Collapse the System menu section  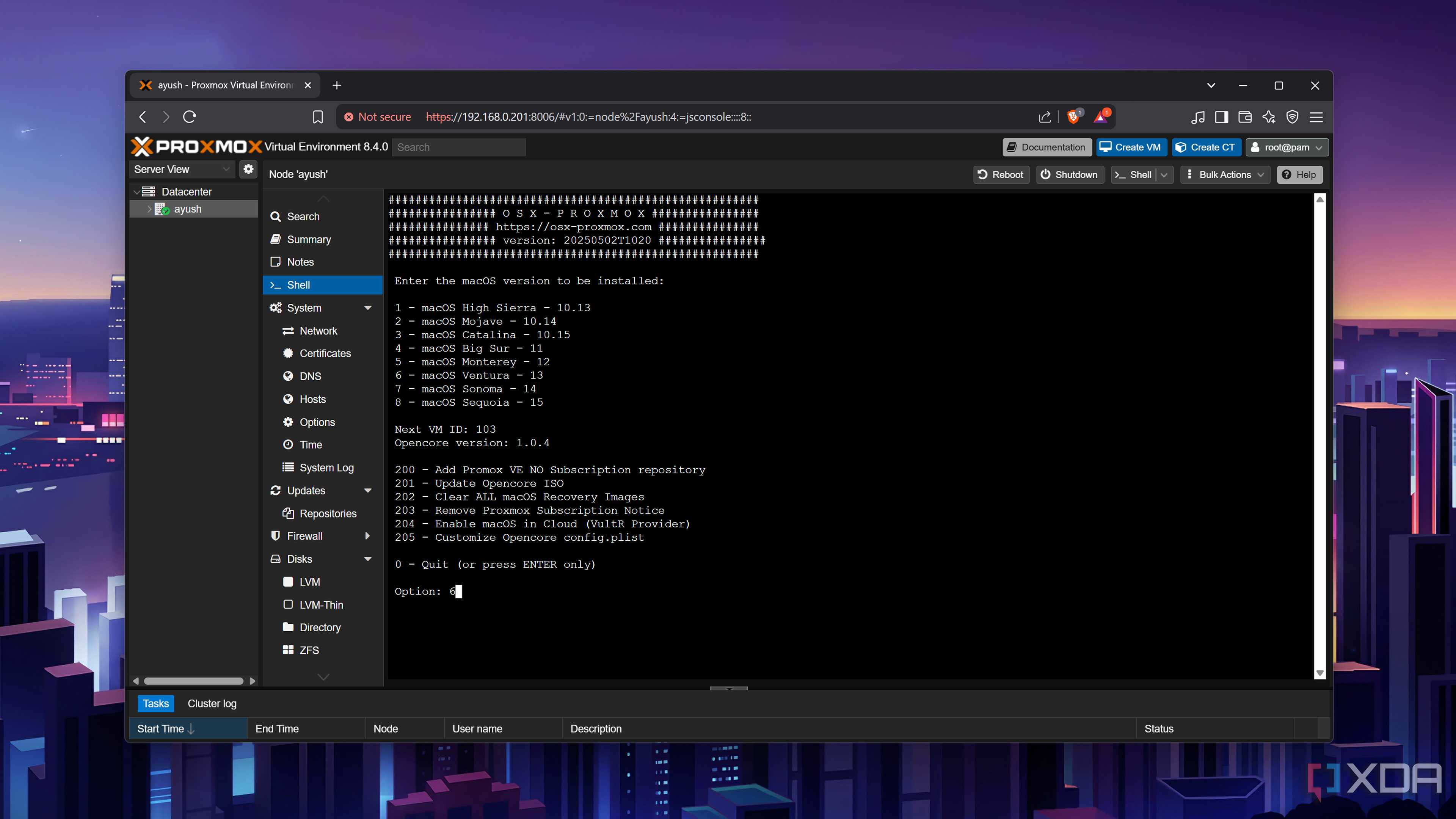coord(368,308)
